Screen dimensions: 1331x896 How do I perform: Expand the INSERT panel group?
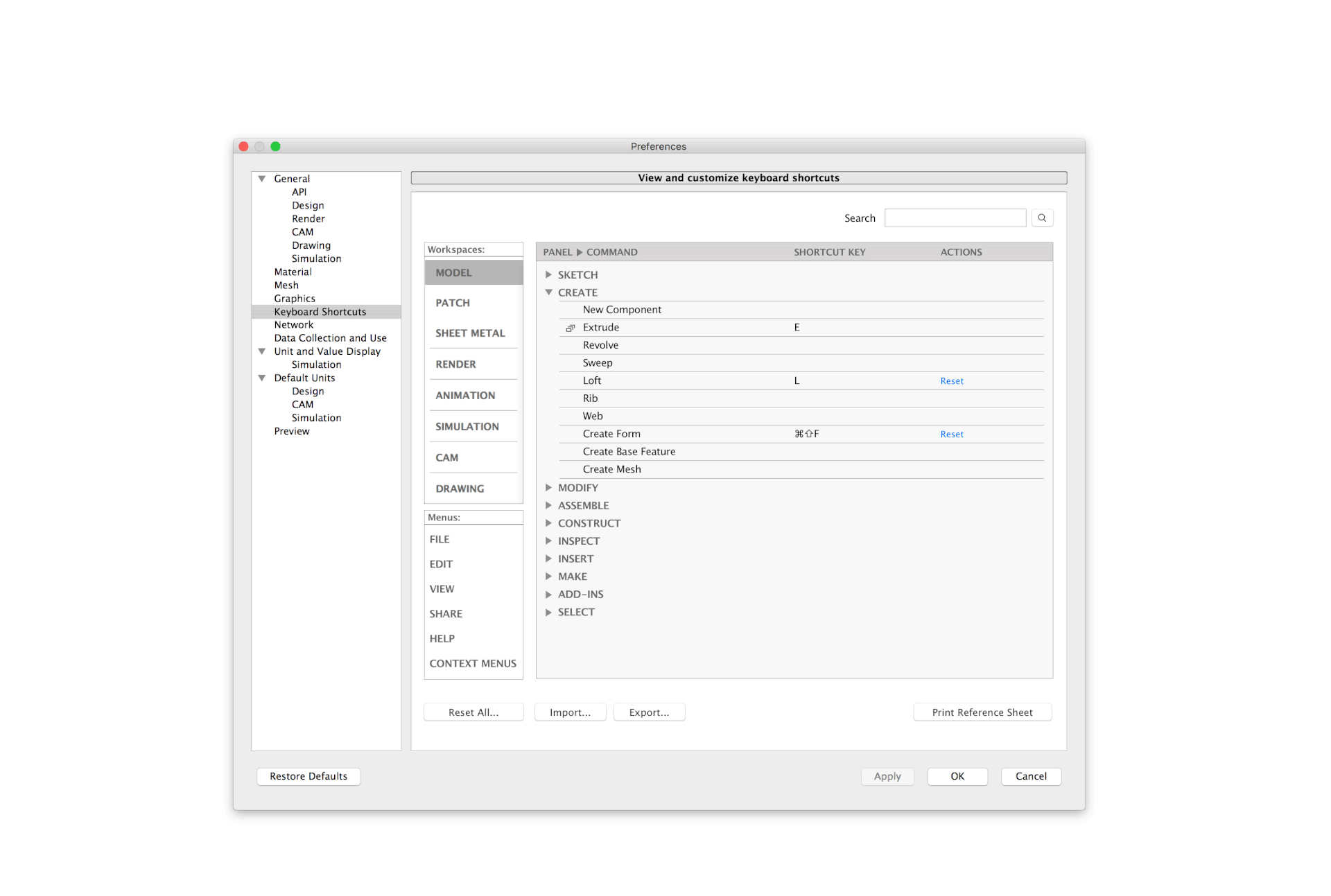548,559
